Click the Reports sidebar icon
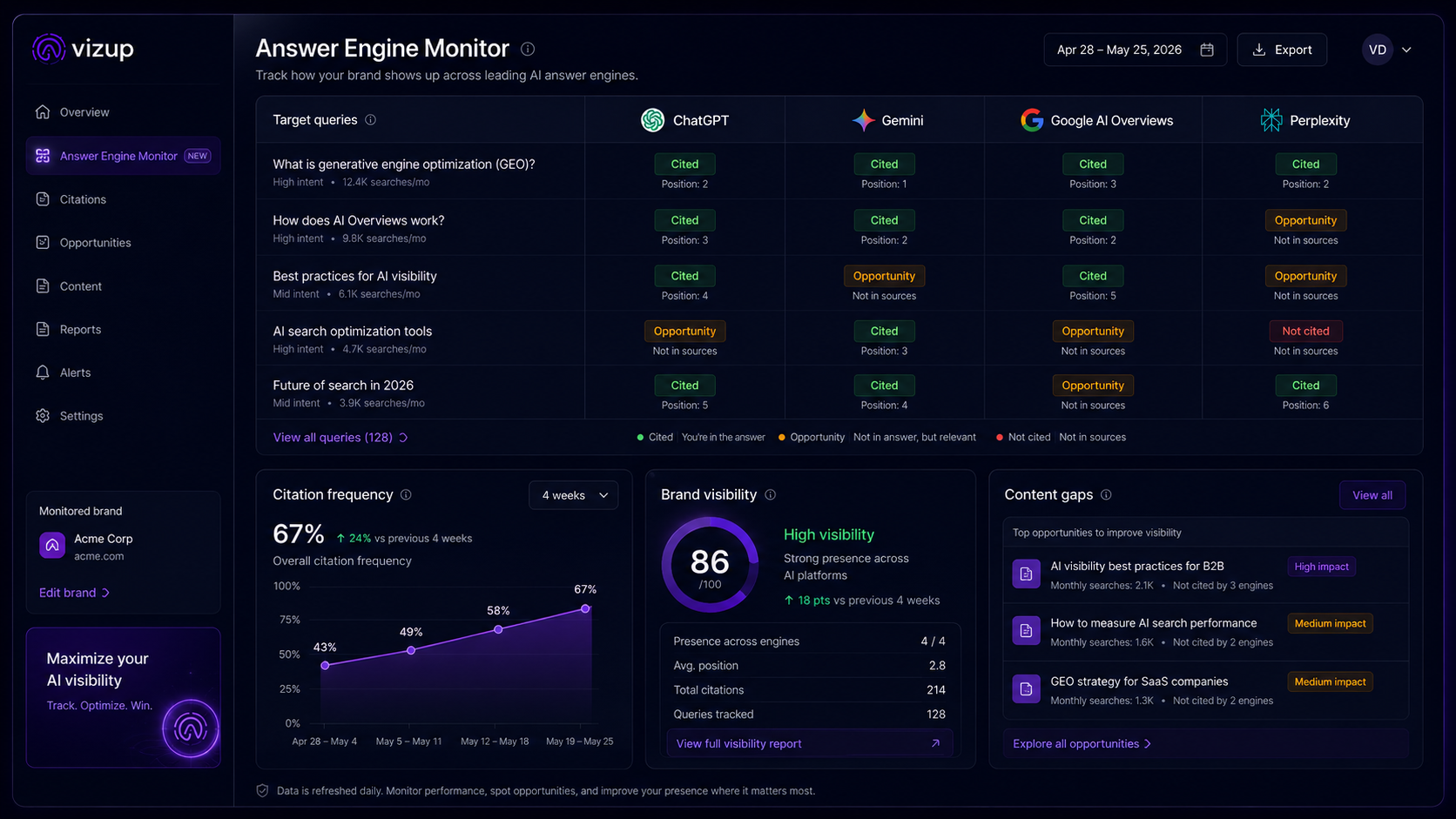Viewport: 1456px width, 819px height. (x=43, y=329)
